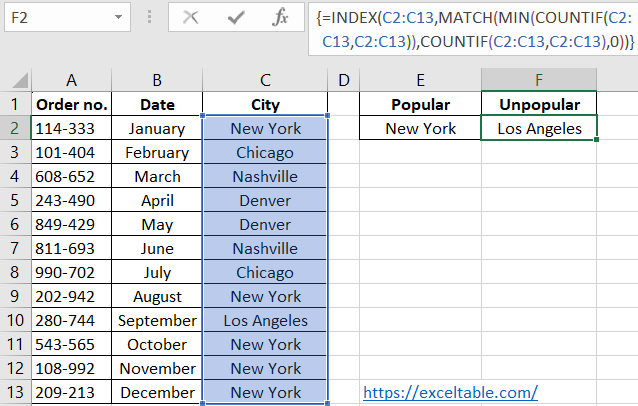Click the Popular header cell
Viewport: 638px width, 406px height.
pyautogui.click(x=420, y=104)
